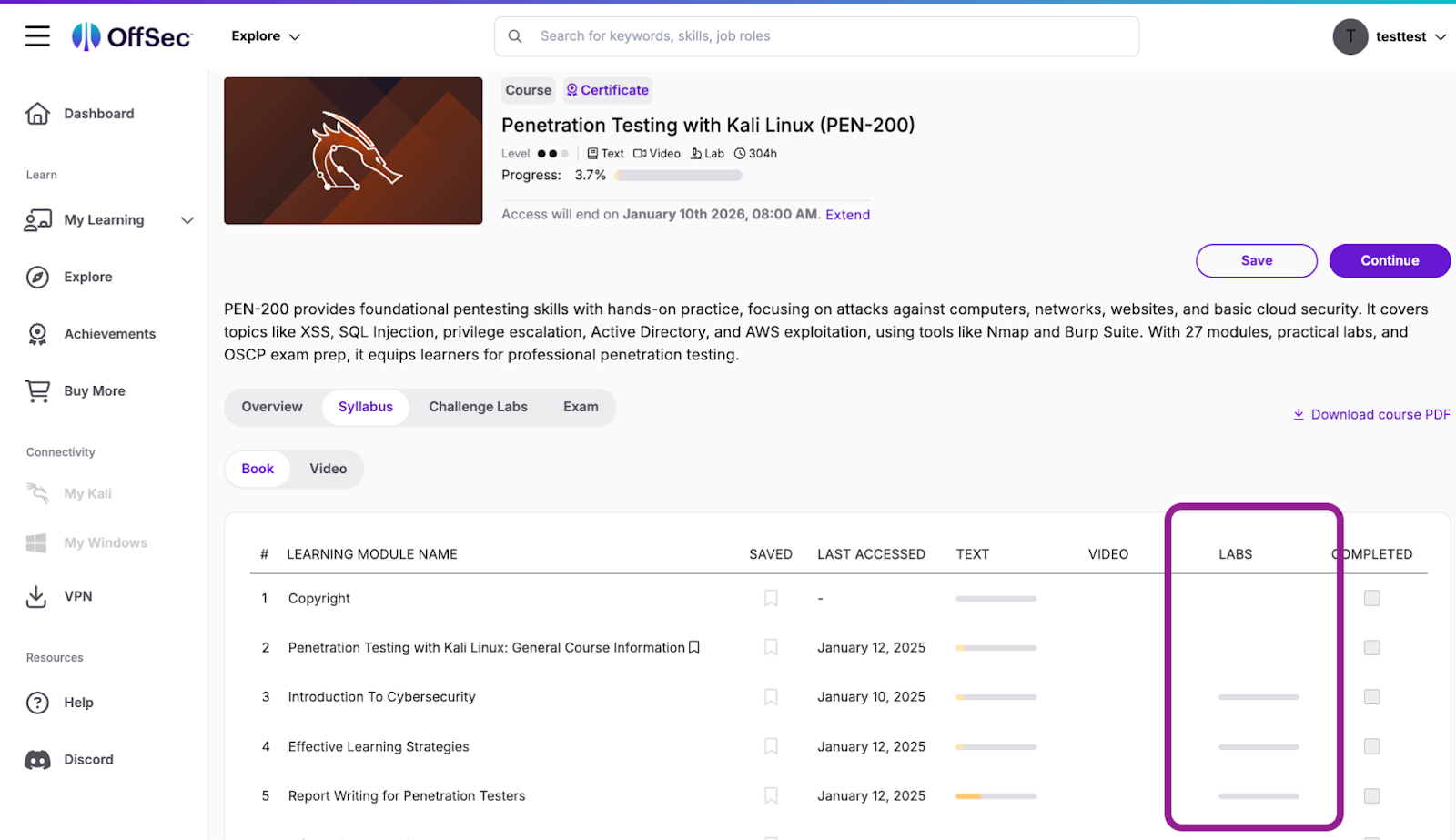Click the Explore compass icon in sidebar
Viewport: 1456px width, 840px height.
coord(37,278)
